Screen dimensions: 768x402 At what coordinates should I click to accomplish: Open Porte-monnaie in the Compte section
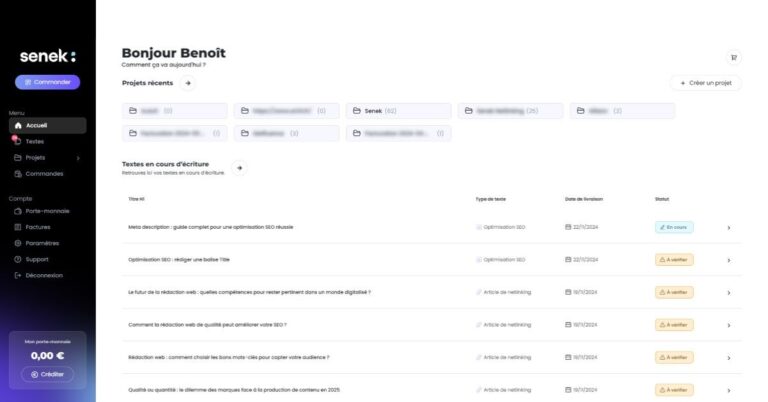click(x=48, y=211)
